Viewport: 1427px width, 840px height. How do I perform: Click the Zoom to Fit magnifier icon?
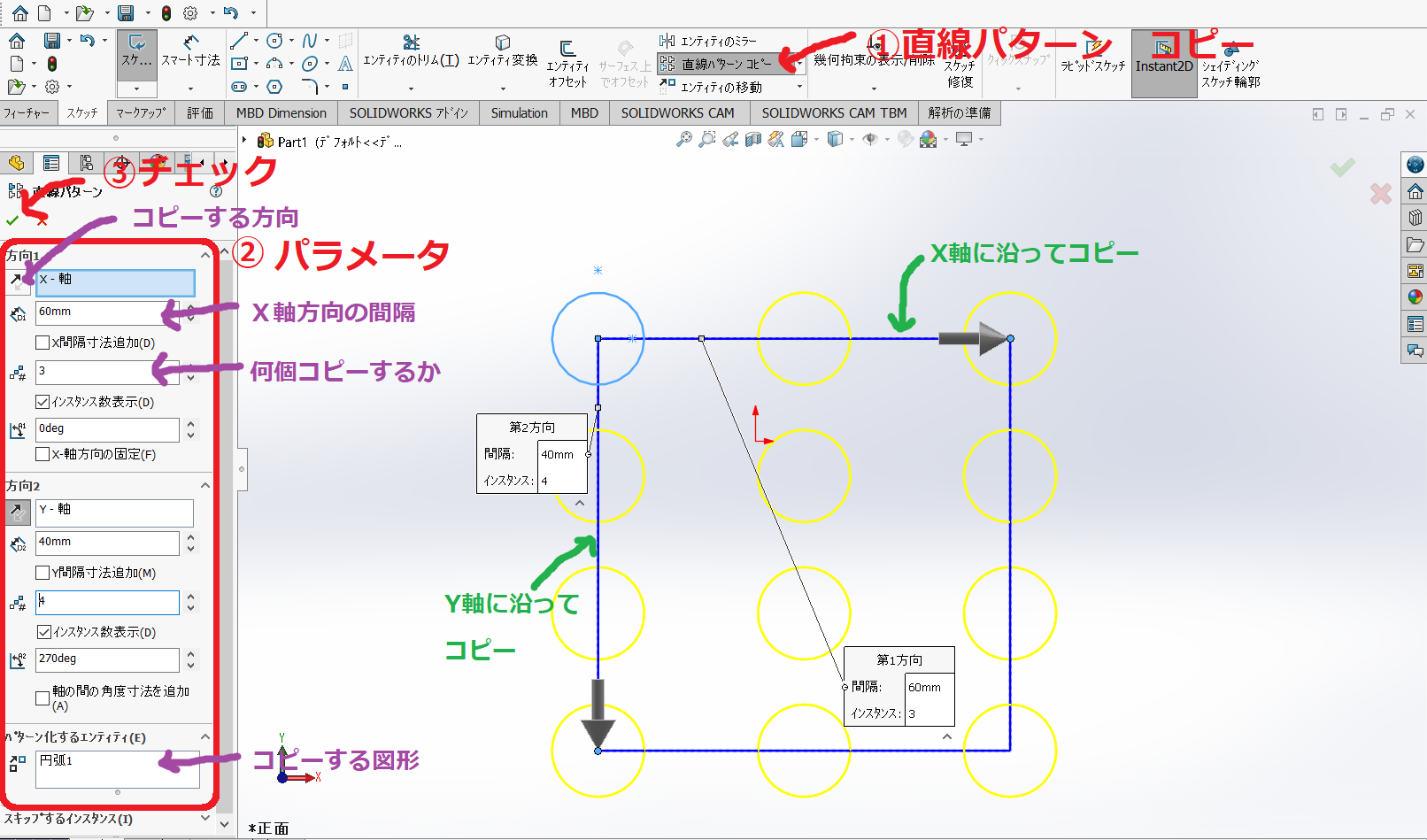pos(683,139)
